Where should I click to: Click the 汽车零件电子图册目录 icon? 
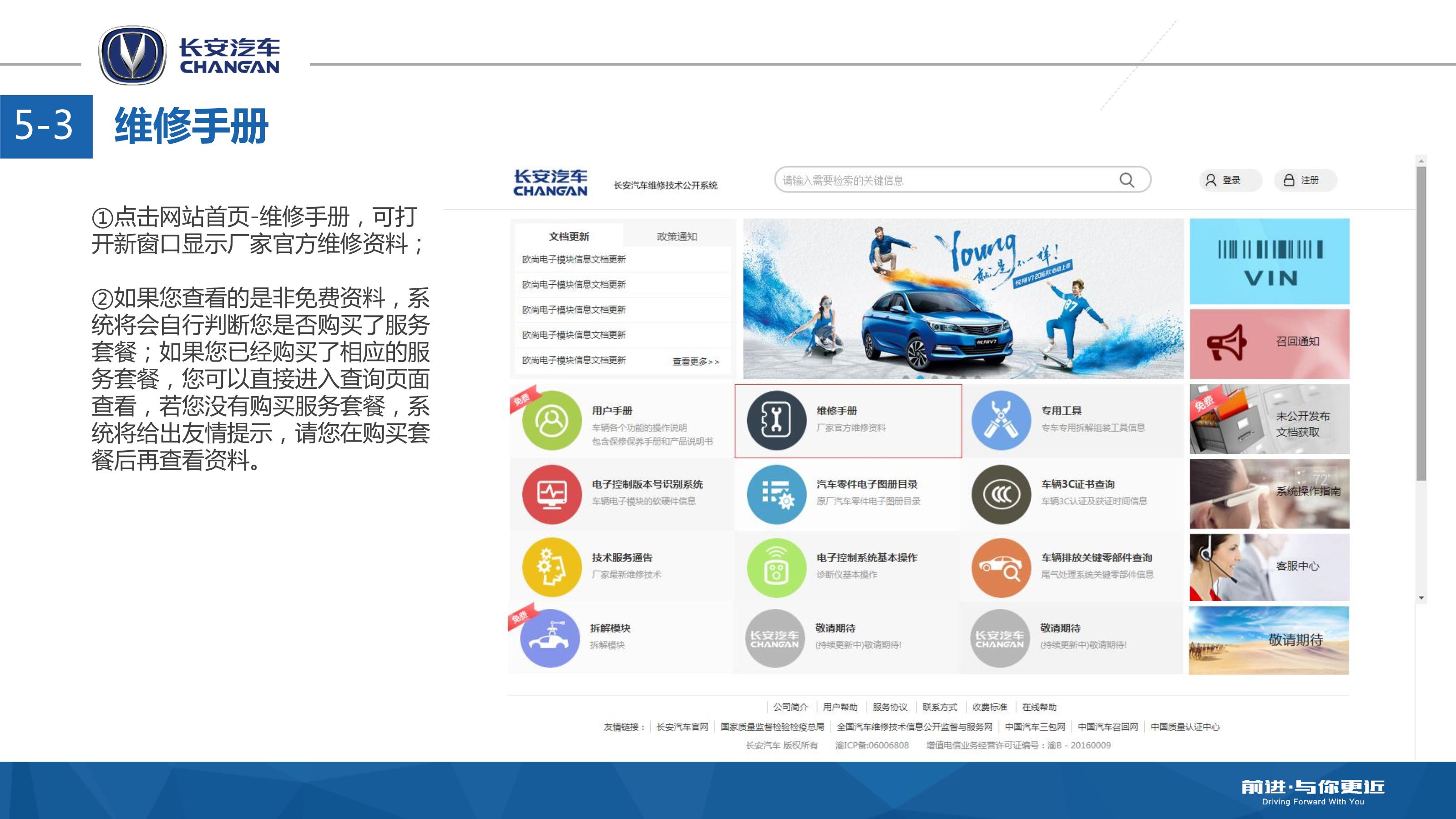tap(776, 494)
